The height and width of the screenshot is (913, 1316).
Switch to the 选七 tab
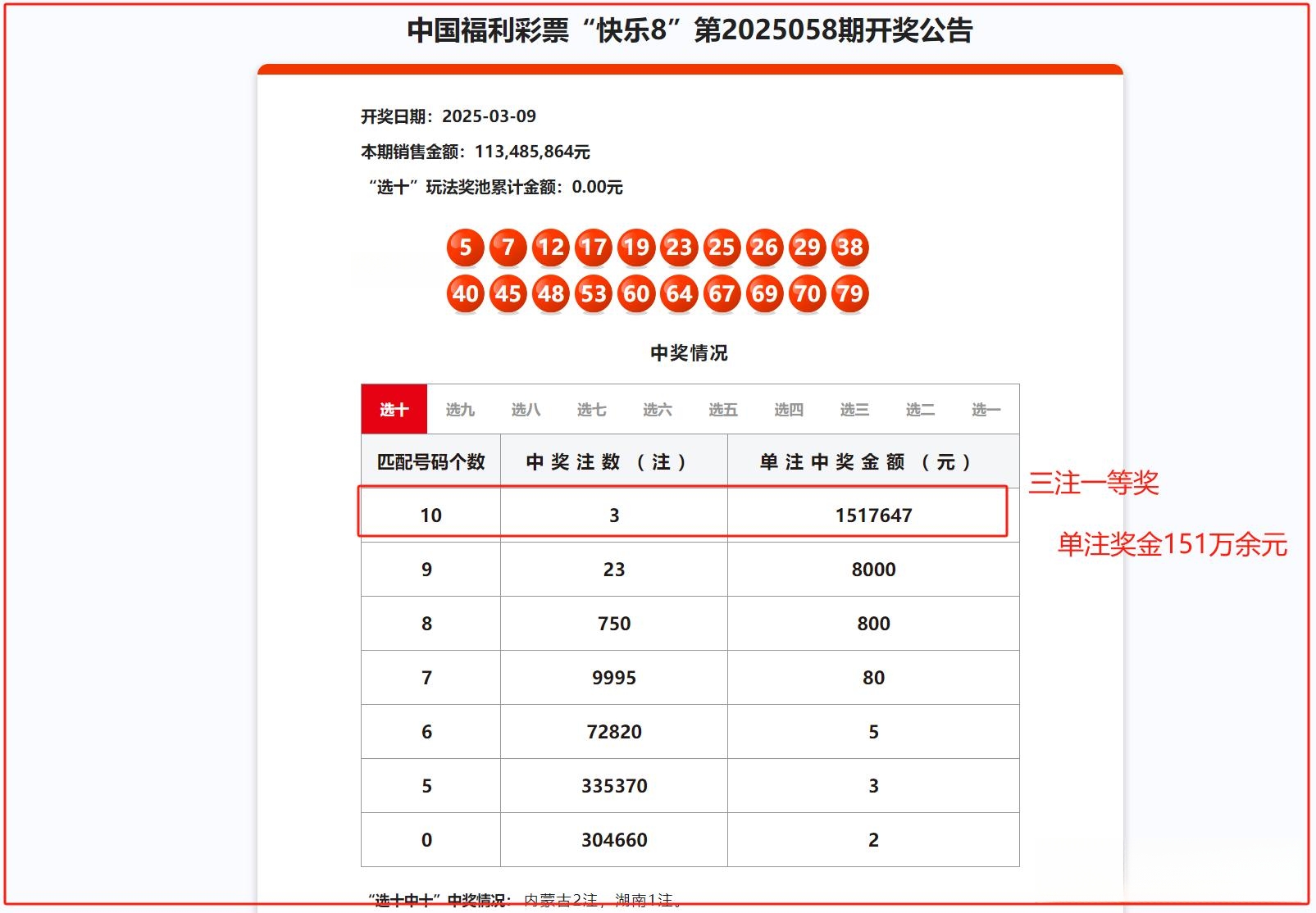click(x=591, y=409)
